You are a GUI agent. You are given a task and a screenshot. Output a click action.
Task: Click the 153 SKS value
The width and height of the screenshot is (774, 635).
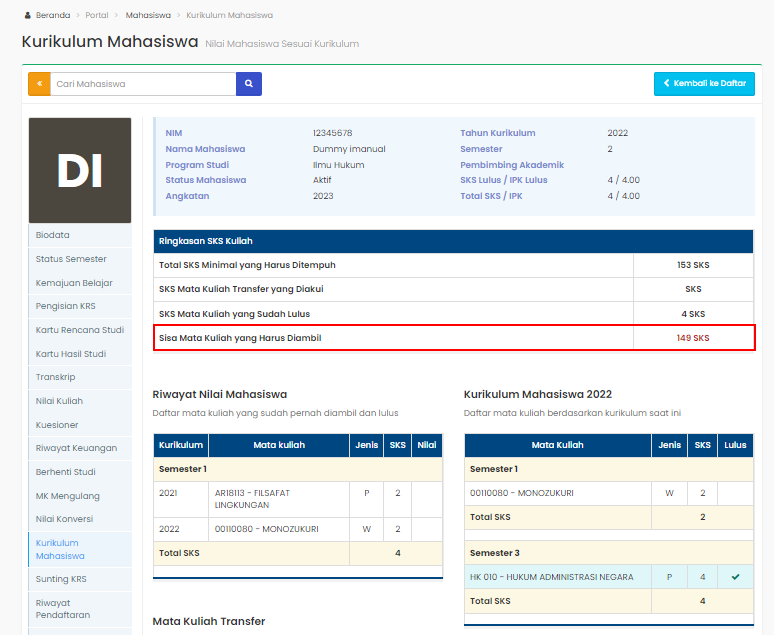tap(693, 265)
